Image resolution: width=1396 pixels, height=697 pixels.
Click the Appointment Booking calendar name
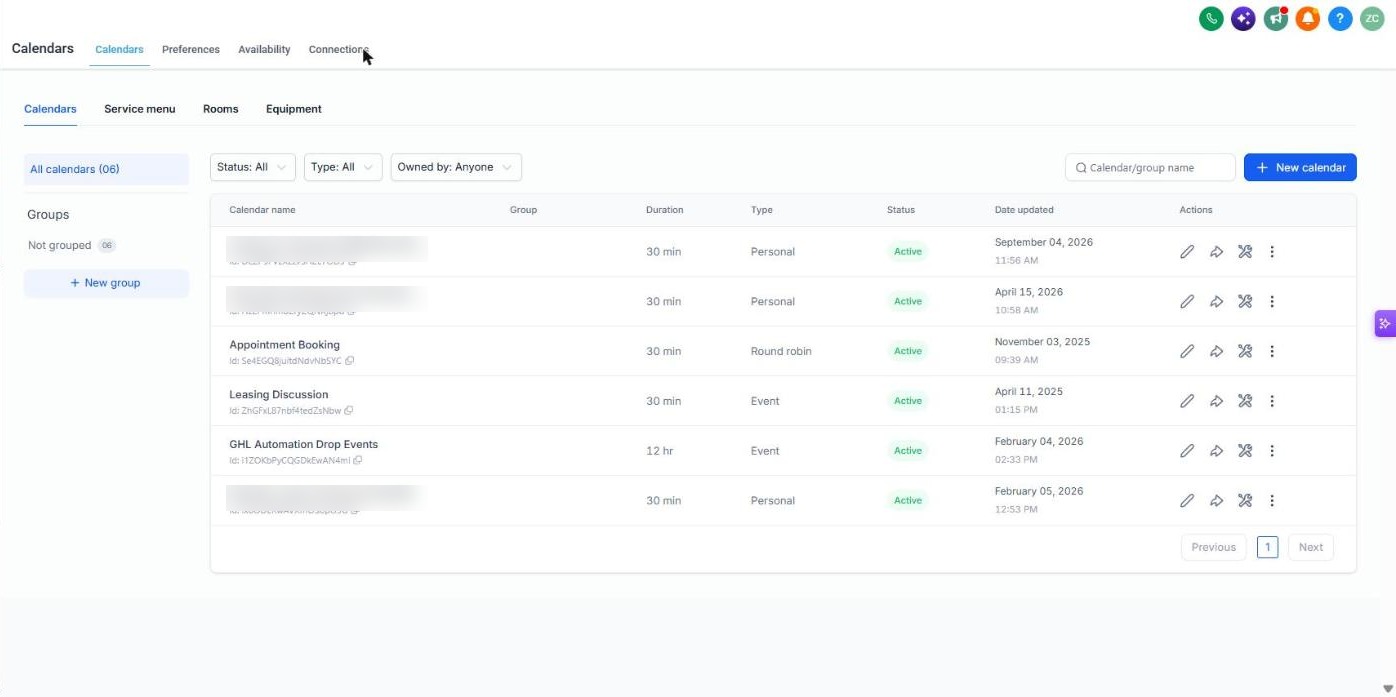click(x=285, y=345)
